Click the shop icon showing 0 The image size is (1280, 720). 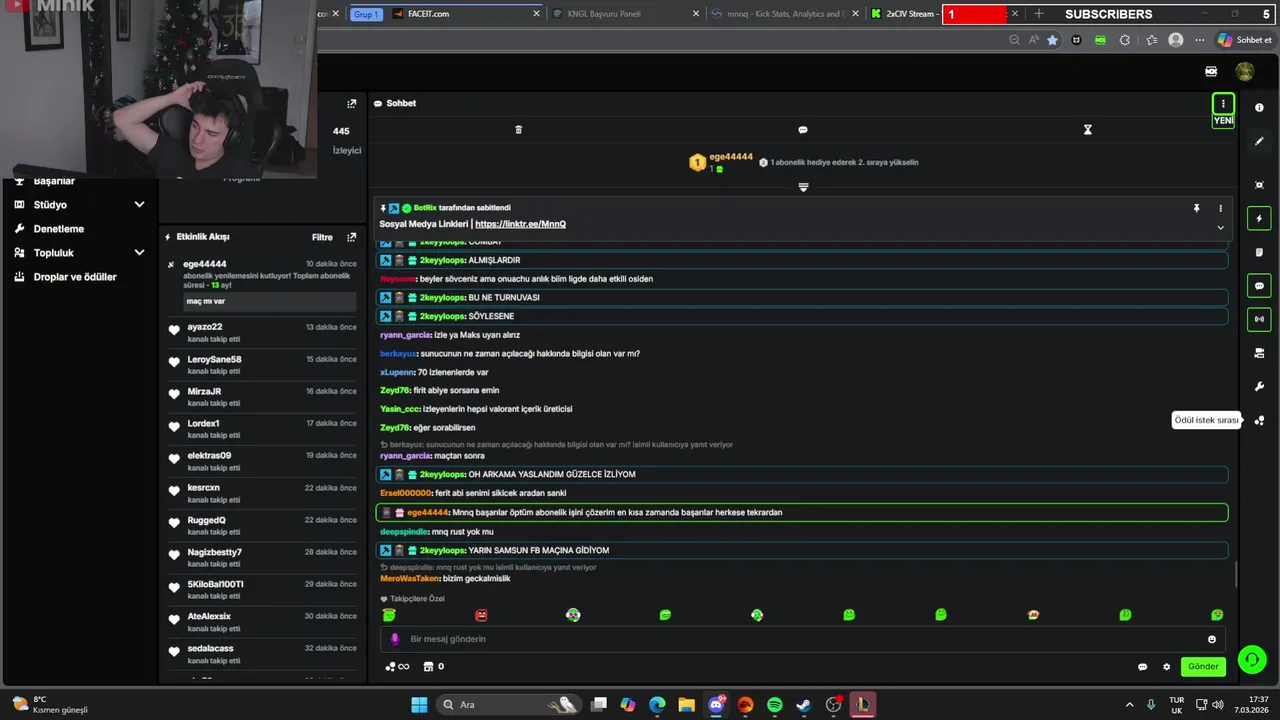pyautogui.click(x=434, y=667)
